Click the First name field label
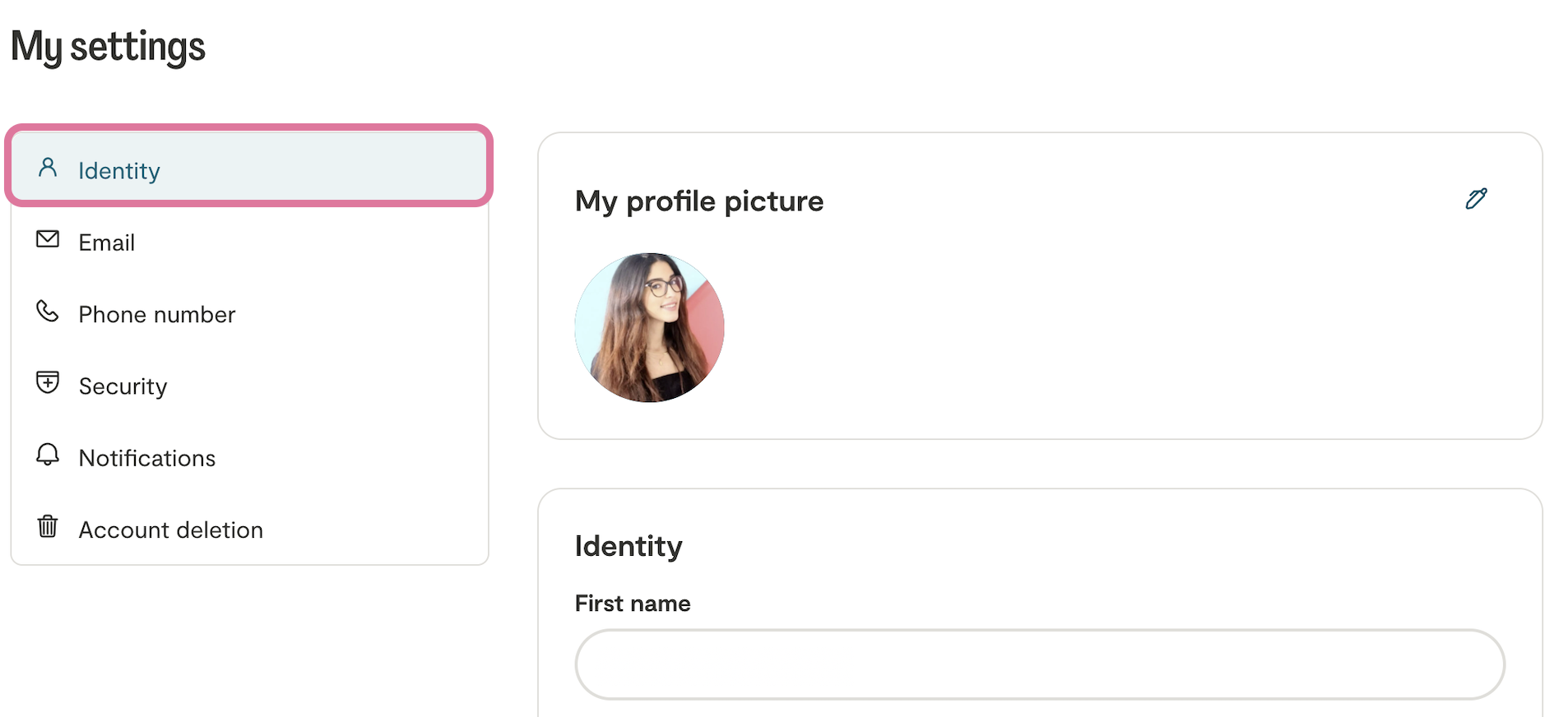This screenshot has height=717, width=1568. [x=633, y=604]
